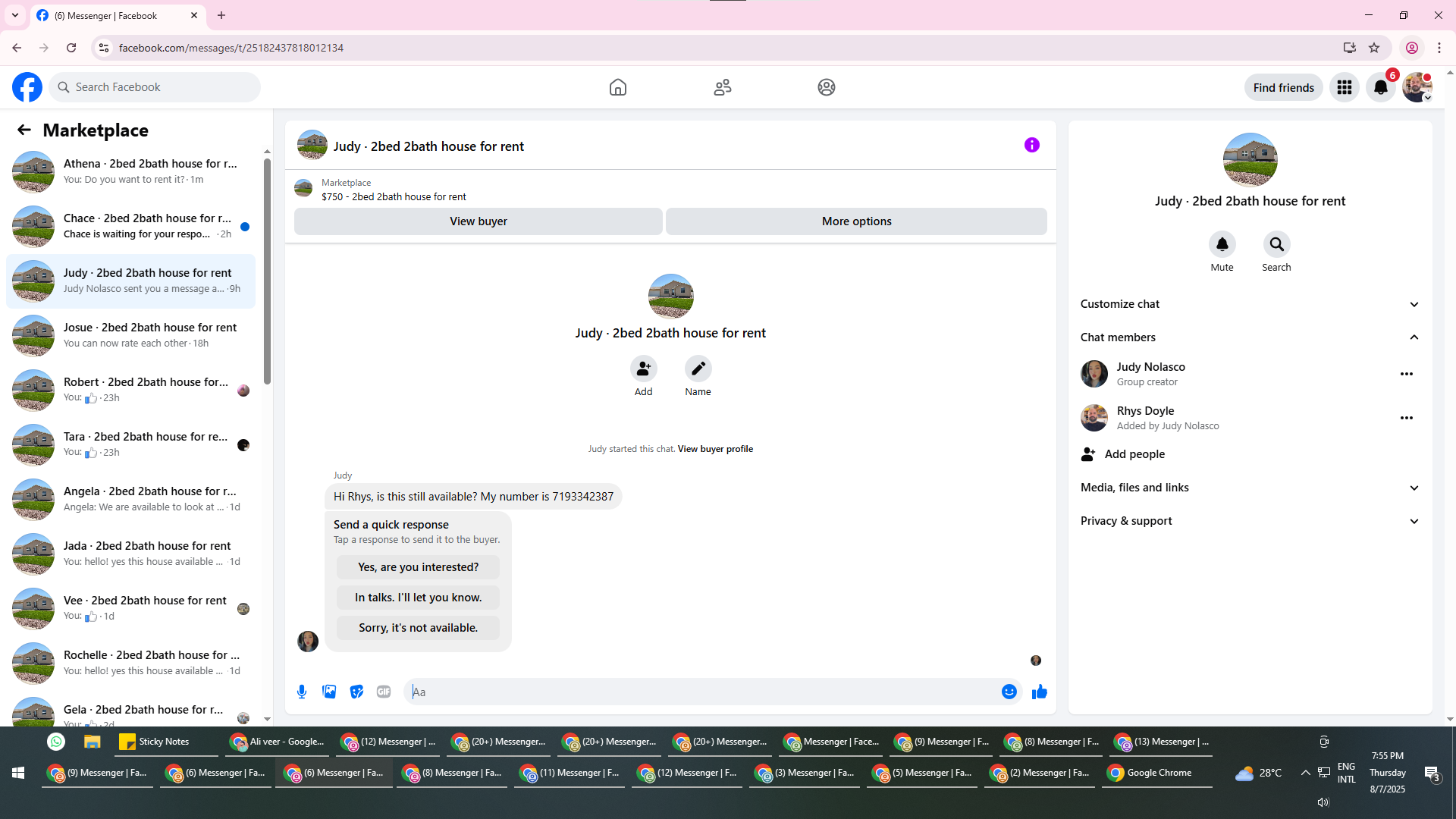Open File Explorer from the taskbar
This screenshot has height=819, width=1456.
point(93,742)
